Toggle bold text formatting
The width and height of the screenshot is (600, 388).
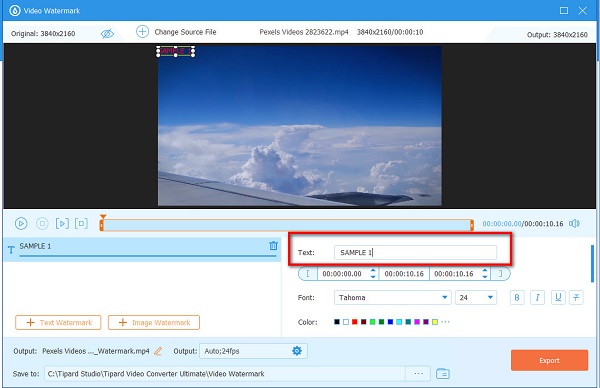pyautogui.click(x=517, y=298)
